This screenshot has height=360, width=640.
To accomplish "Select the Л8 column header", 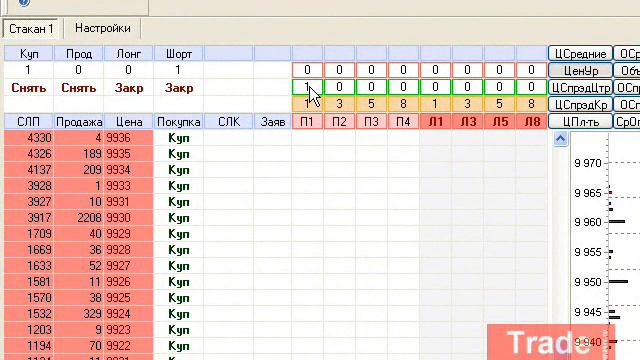I will (531, 122).
